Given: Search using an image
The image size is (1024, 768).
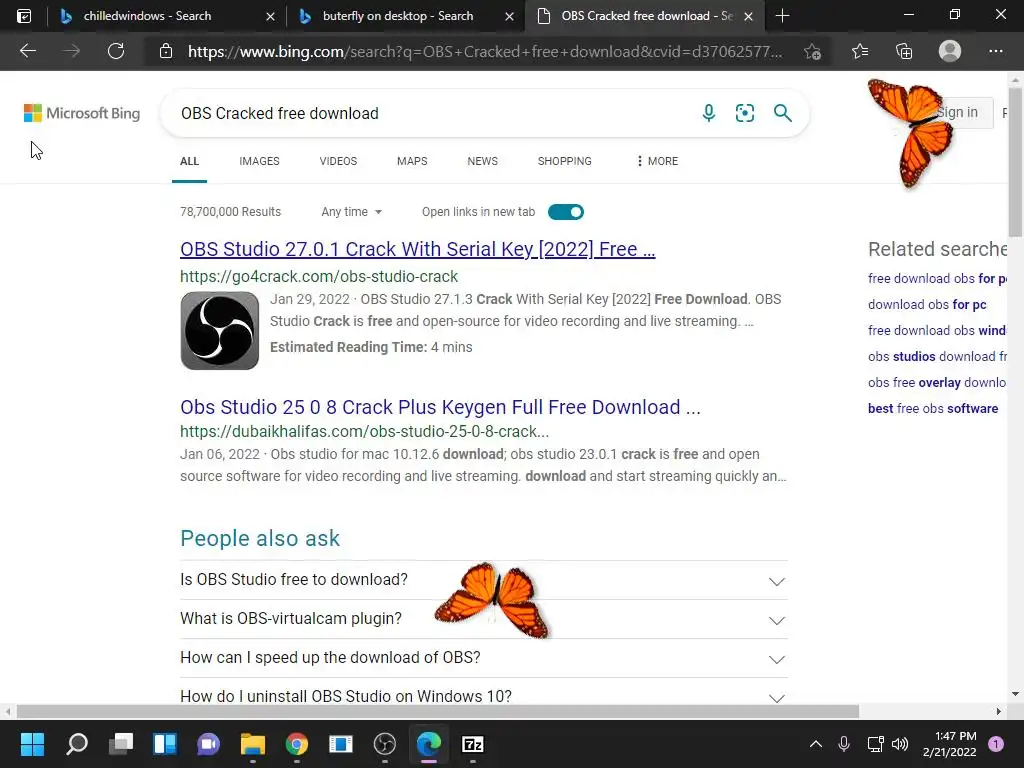Looking at the screenshot, I should 744,113.
